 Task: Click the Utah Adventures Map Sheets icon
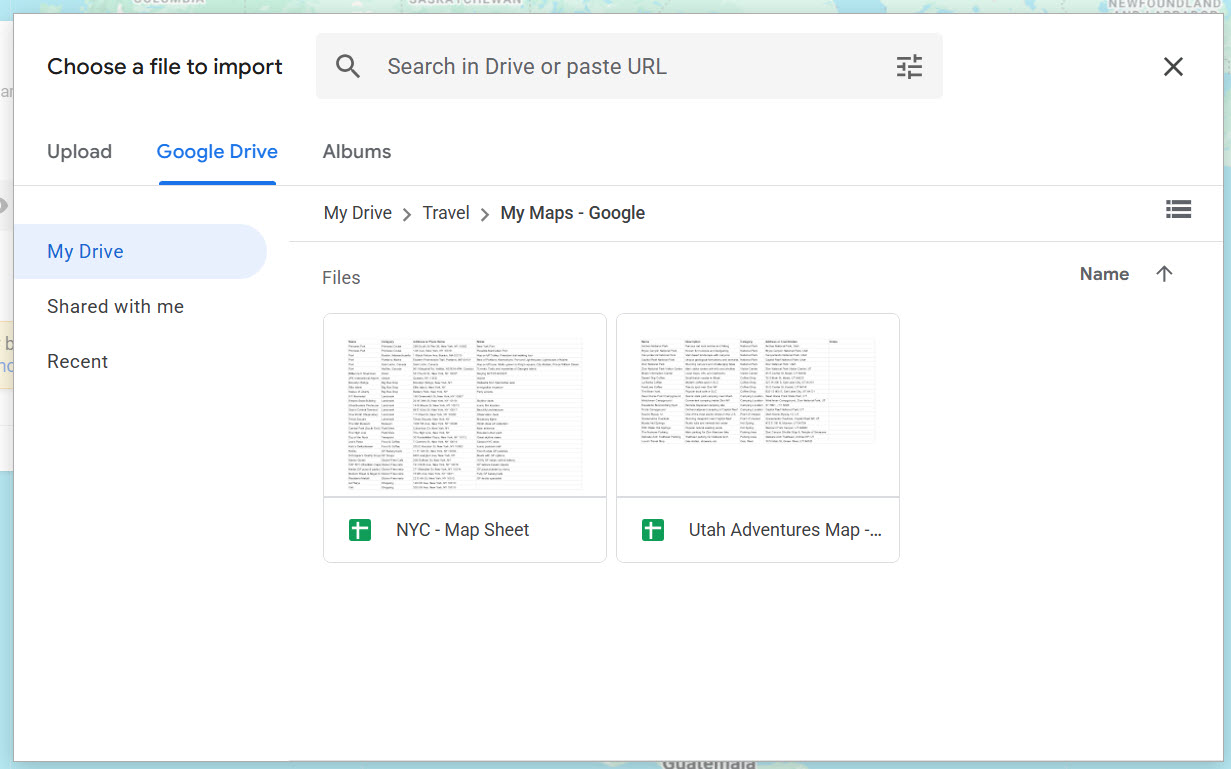[653, 530]
